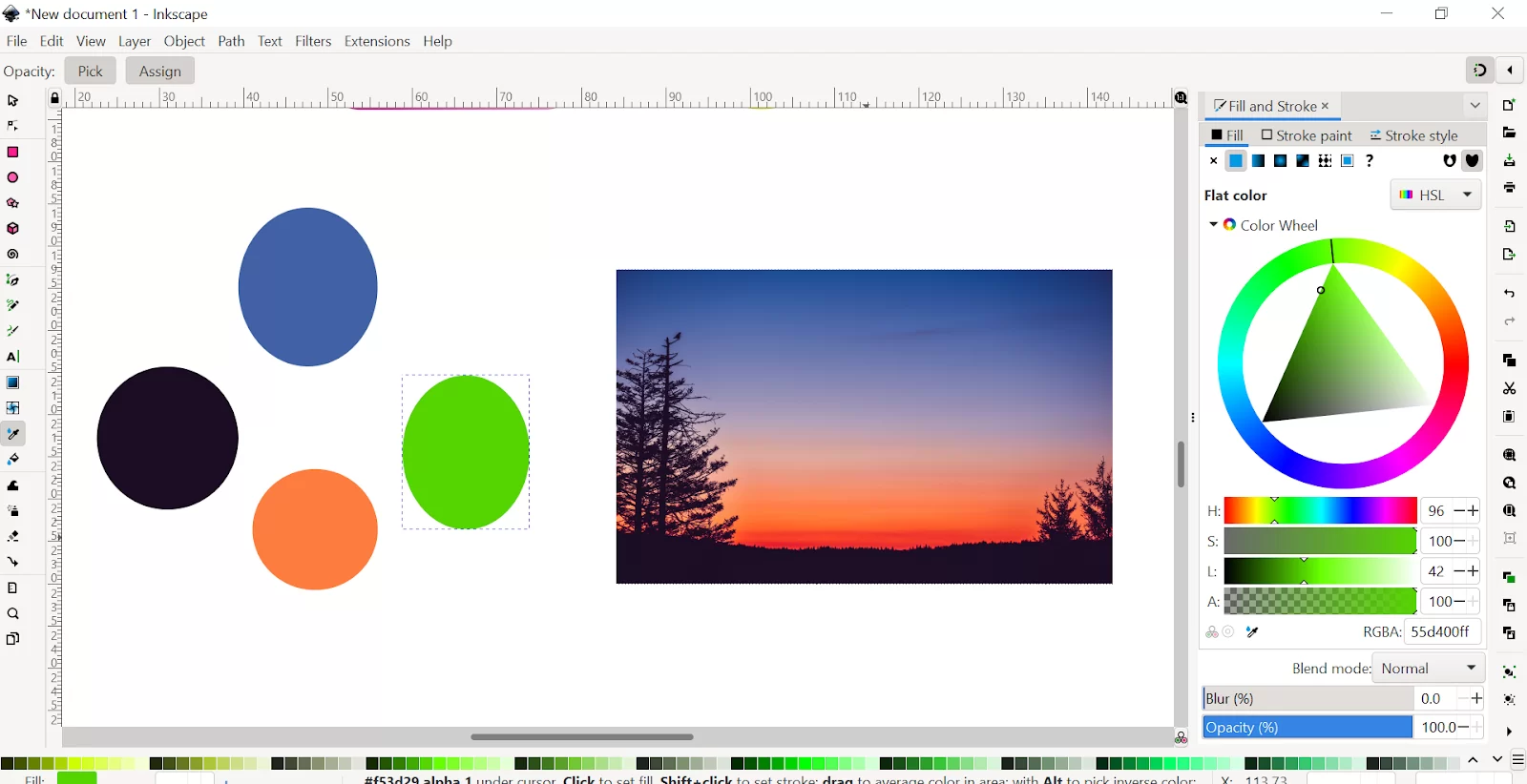This screenshot has width=1527, height=784.
Task: Open the Layer menu
Action: point(135,41)
